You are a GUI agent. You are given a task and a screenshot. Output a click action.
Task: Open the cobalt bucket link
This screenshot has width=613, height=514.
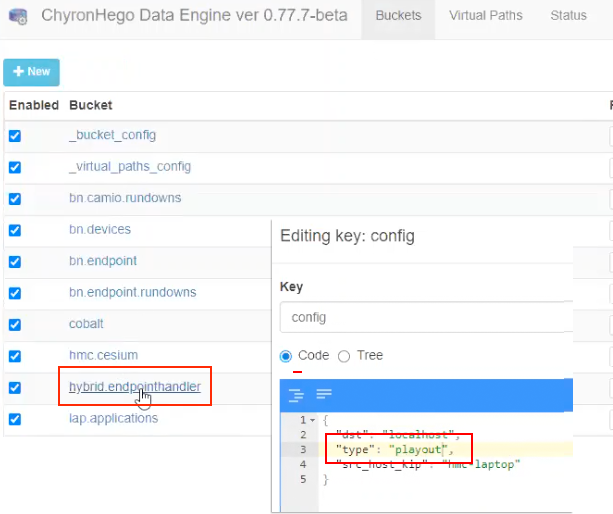[x=86, y=324]
